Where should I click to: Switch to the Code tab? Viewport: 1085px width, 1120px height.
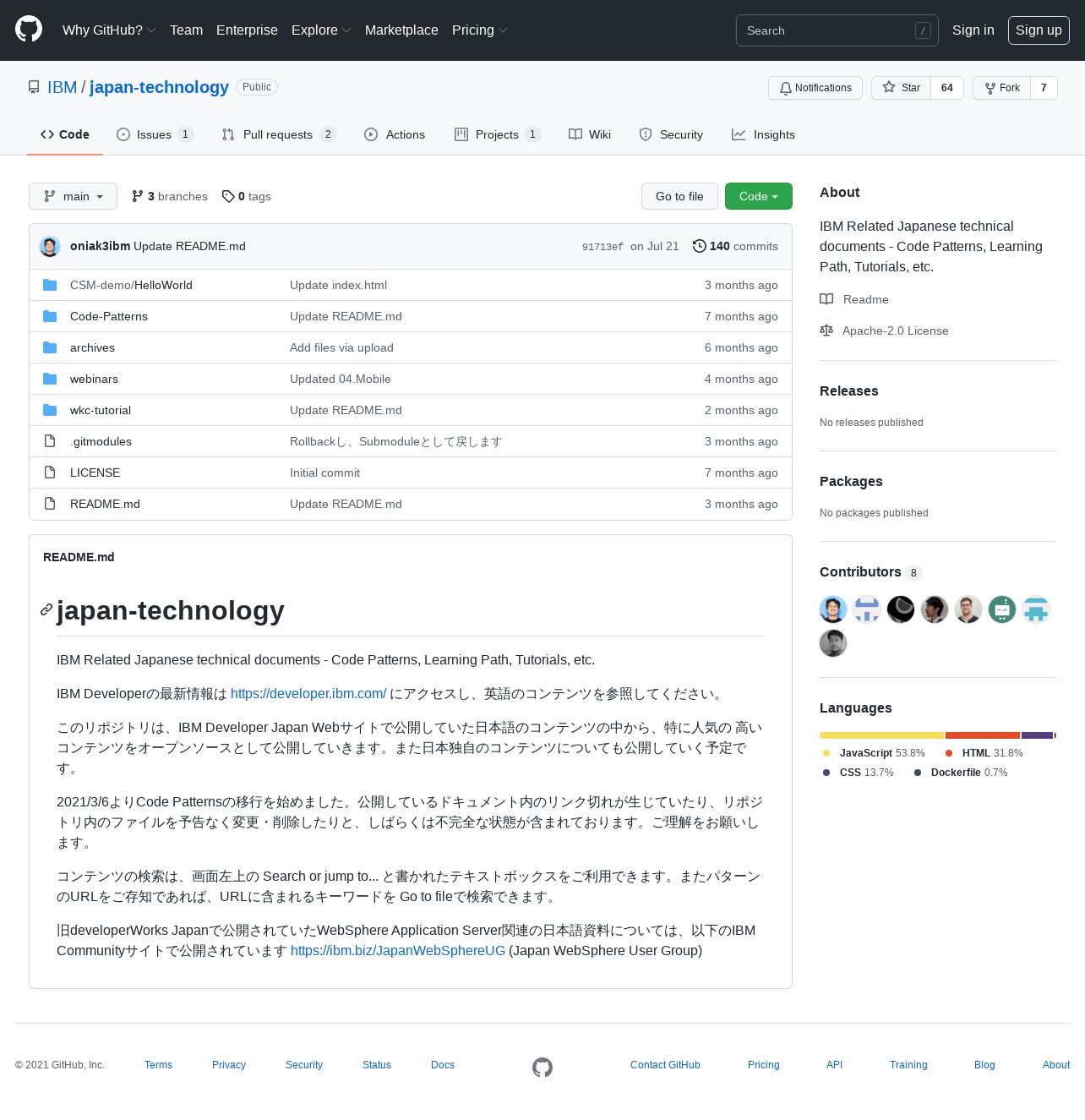point(65,134)
